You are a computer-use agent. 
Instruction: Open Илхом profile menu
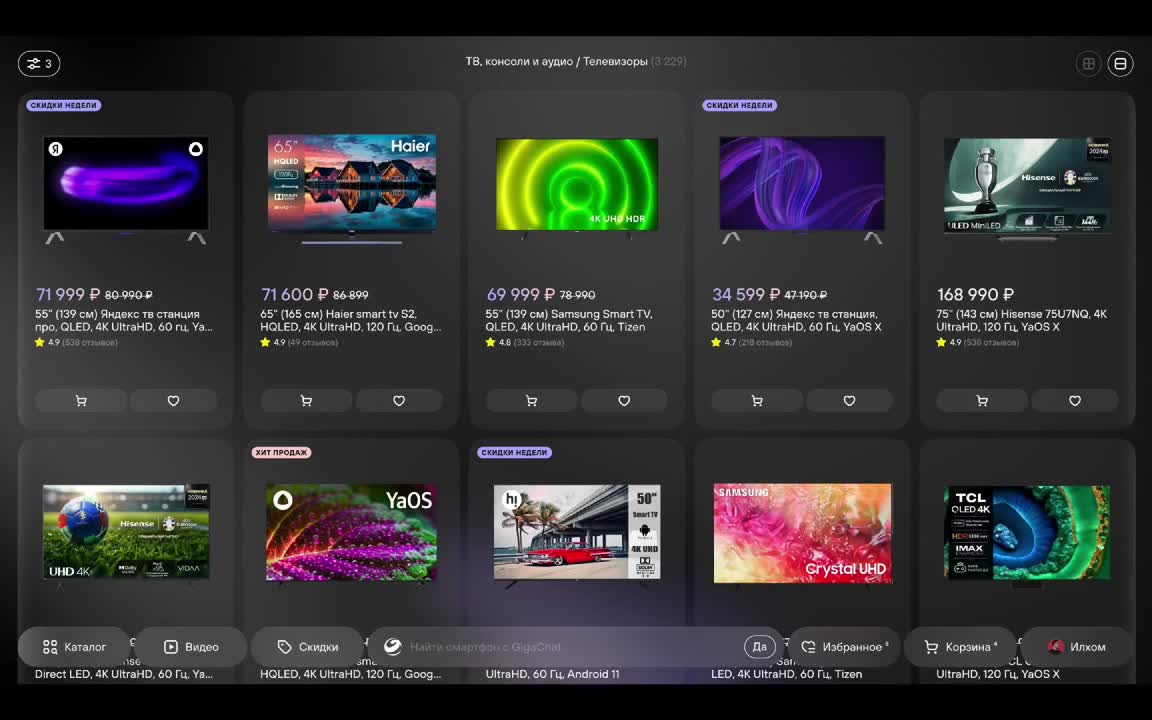click(x=1077, y=647)
